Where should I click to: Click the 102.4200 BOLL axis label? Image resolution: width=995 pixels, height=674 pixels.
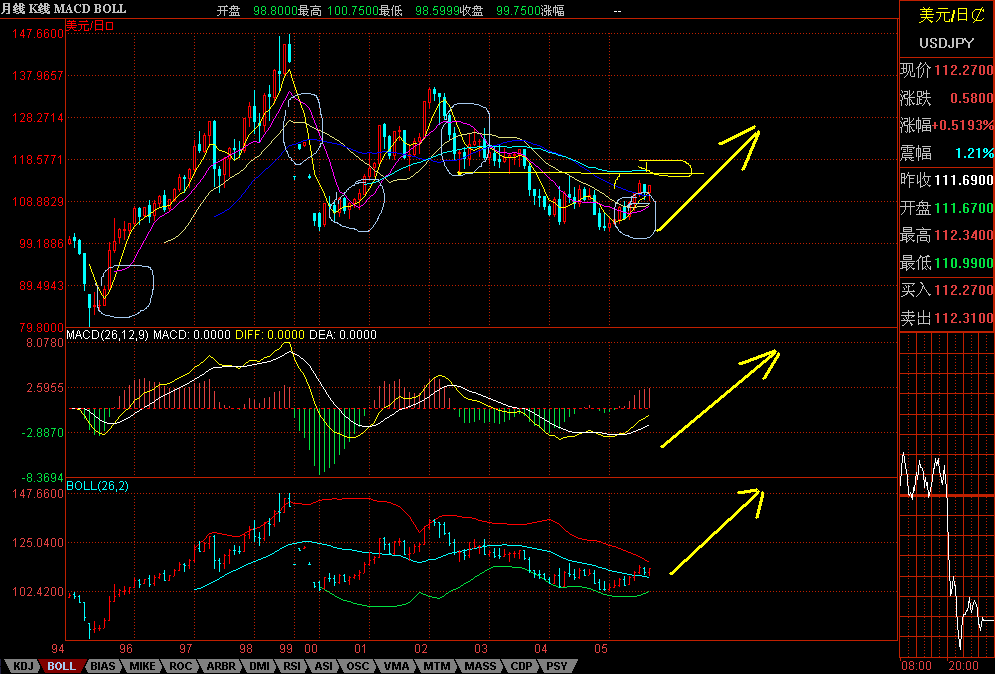click(38, 591)
